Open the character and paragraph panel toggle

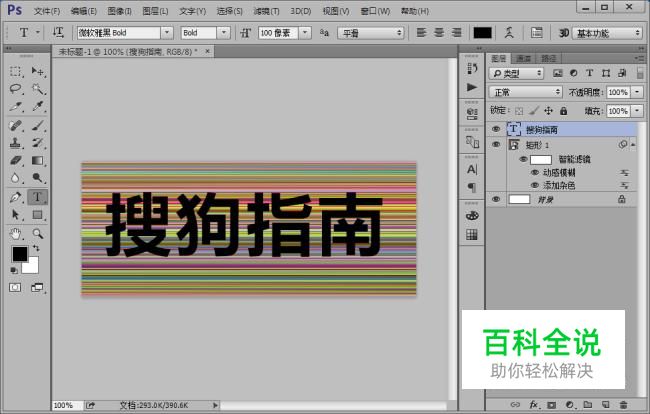(x=536, y=32)
